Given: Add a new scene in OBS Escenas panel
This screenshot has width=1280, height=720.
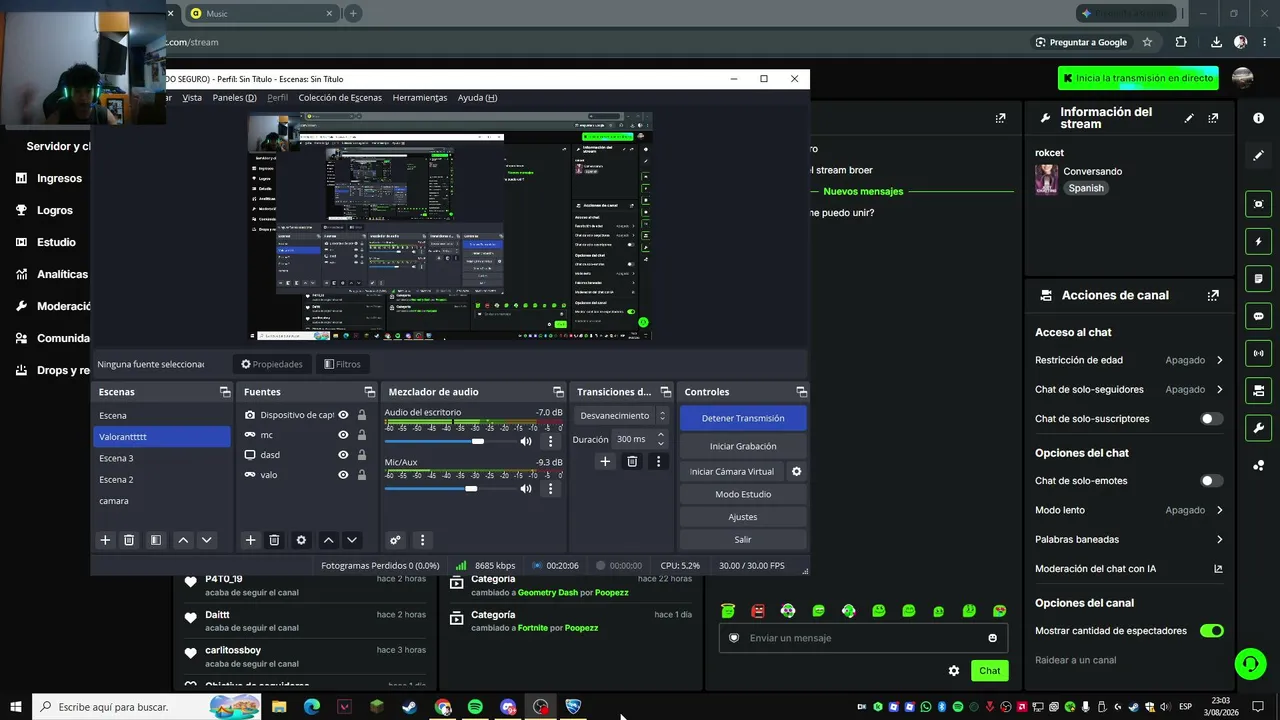Looking at the screenshot, I should 105,540.
